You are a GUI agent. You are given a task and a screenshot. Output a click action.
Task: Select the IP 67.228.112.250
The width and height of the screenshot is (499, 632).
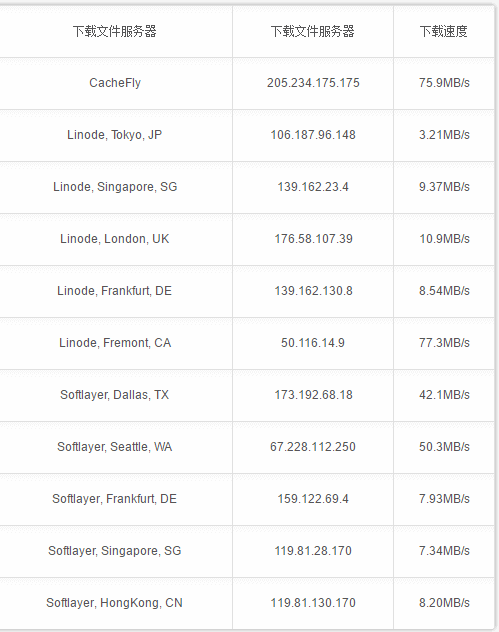coord(313,447)
